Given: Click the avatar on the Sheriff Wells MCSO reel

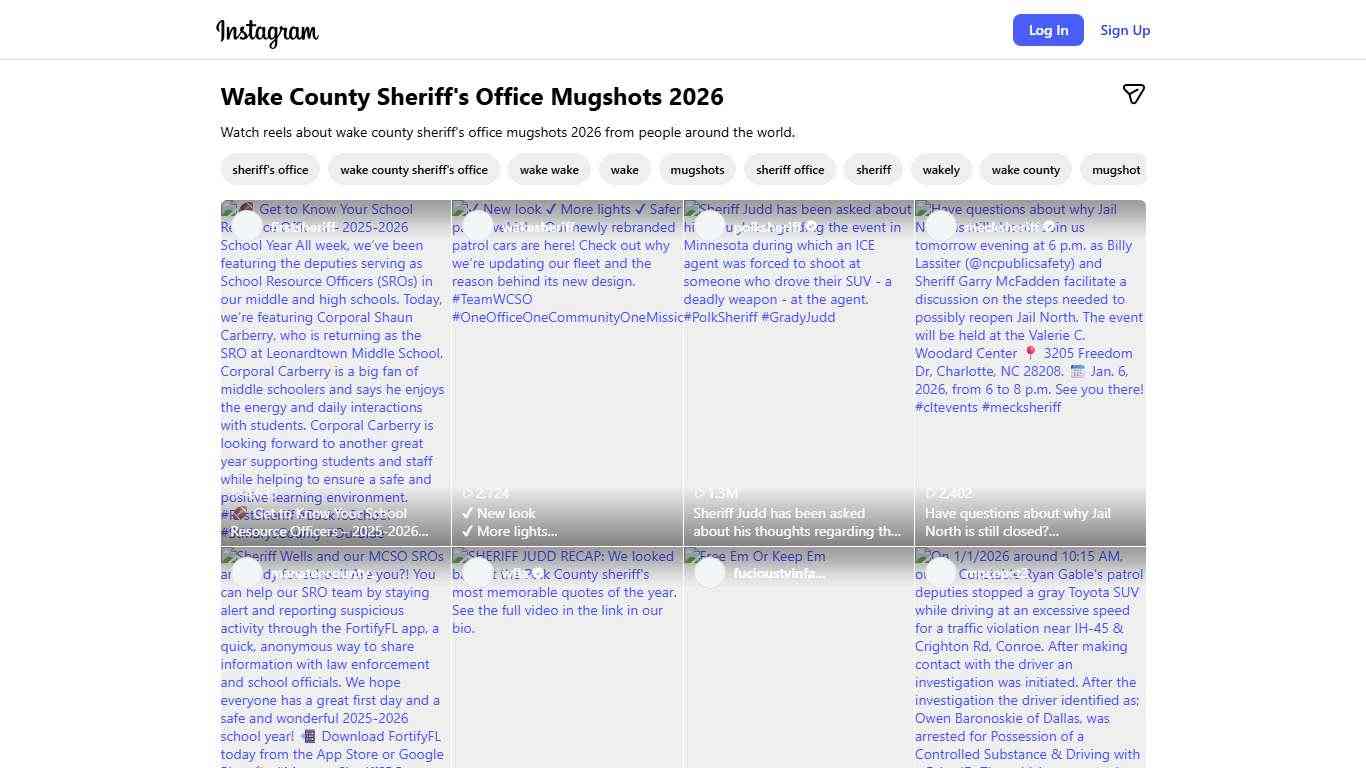Looking at the screenshot, I should 246,572.
